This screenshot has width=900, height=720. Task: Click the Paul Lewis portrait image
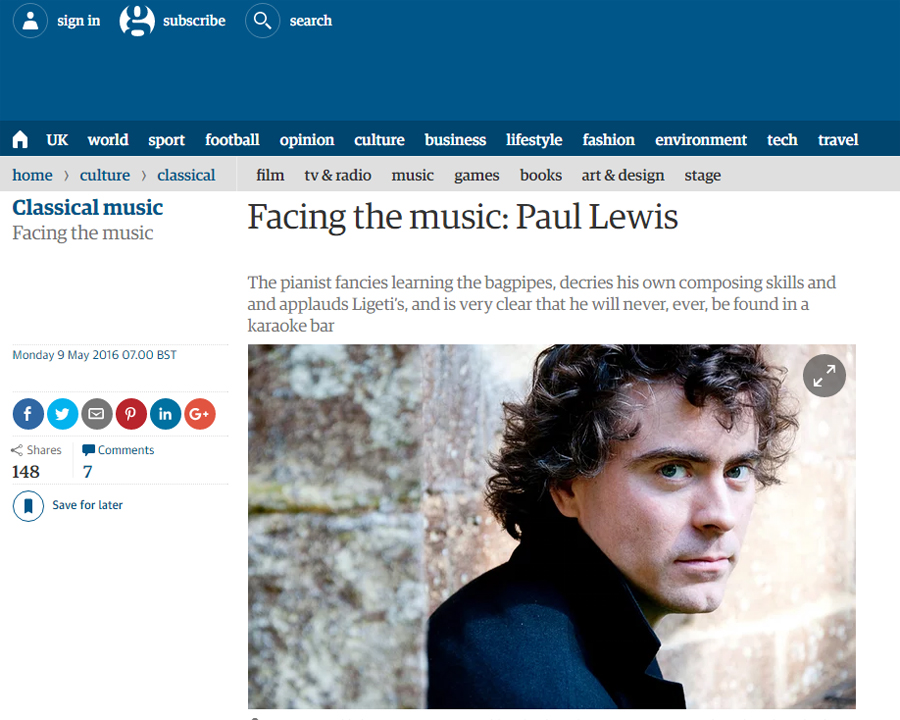click(552, 526)
